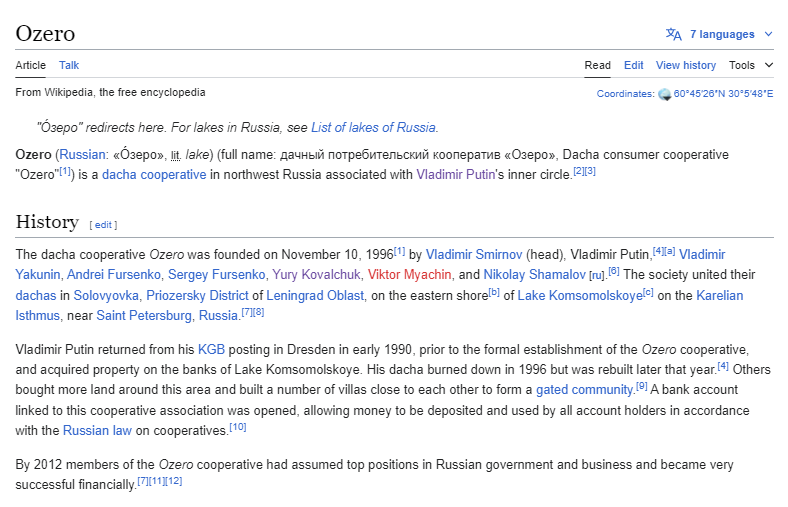Click citation [10] after cooperatives
This screenshot has height=507, width=788.
click(x=238, y=427)
